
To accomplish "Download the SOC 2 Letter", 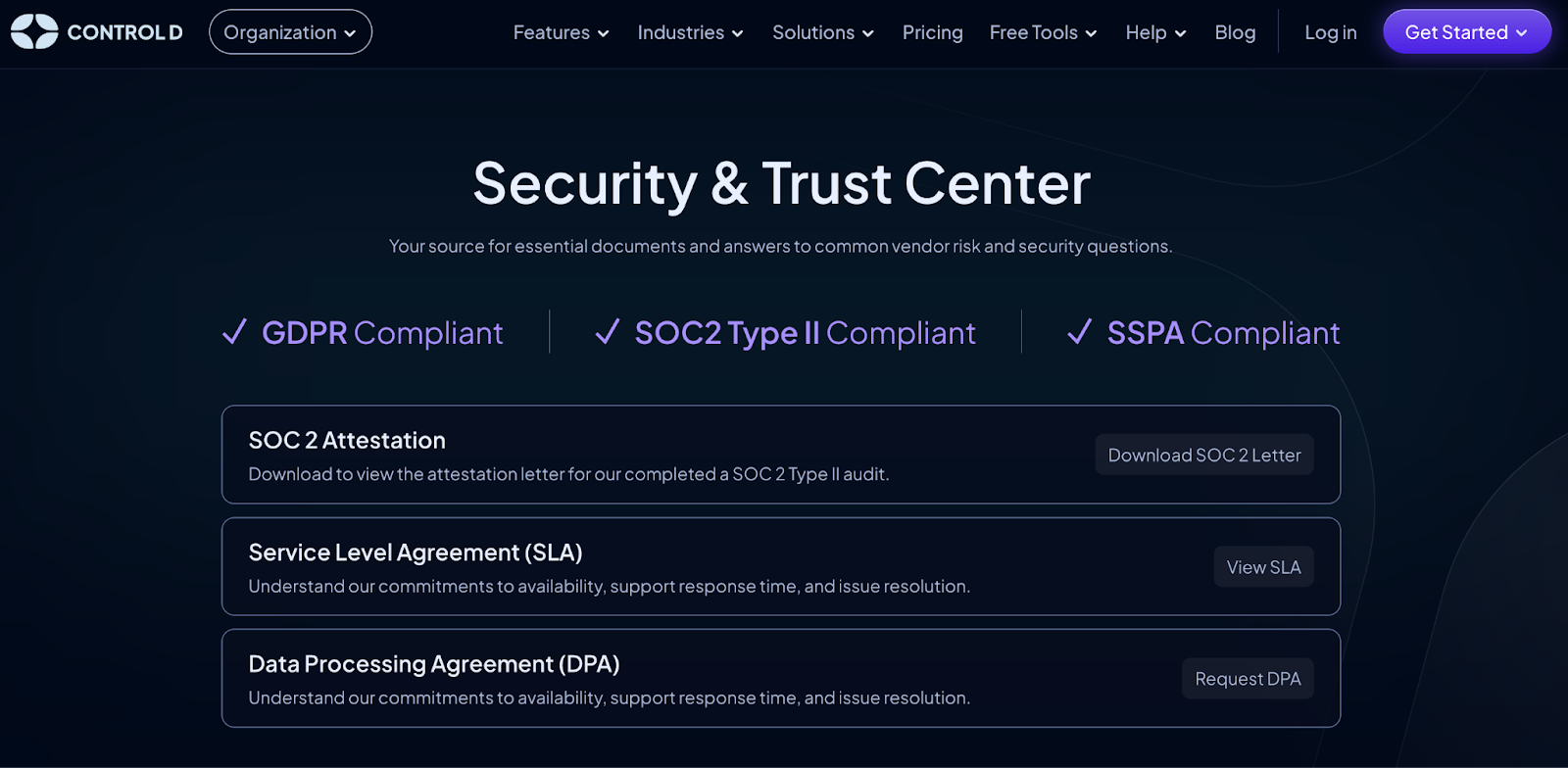I will pos(1204,455).
